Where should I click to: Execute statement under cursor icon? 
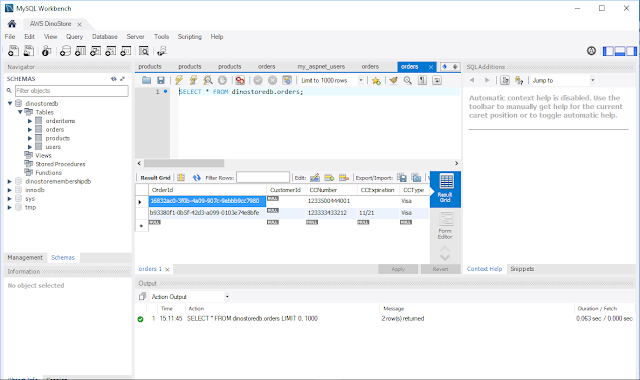coord(193,80)
